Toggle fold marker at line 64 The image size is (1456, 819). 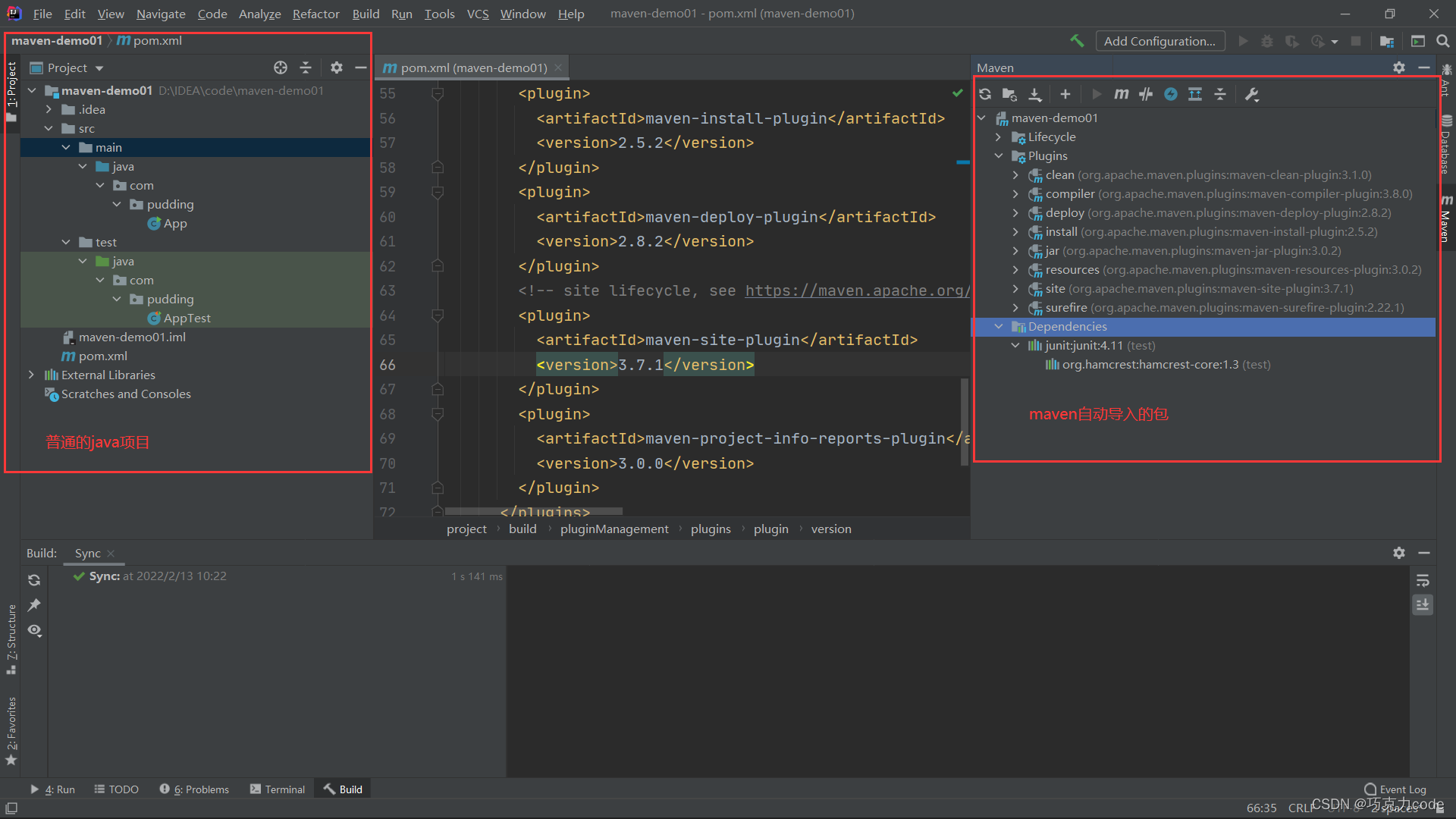[x=438, y=315]
